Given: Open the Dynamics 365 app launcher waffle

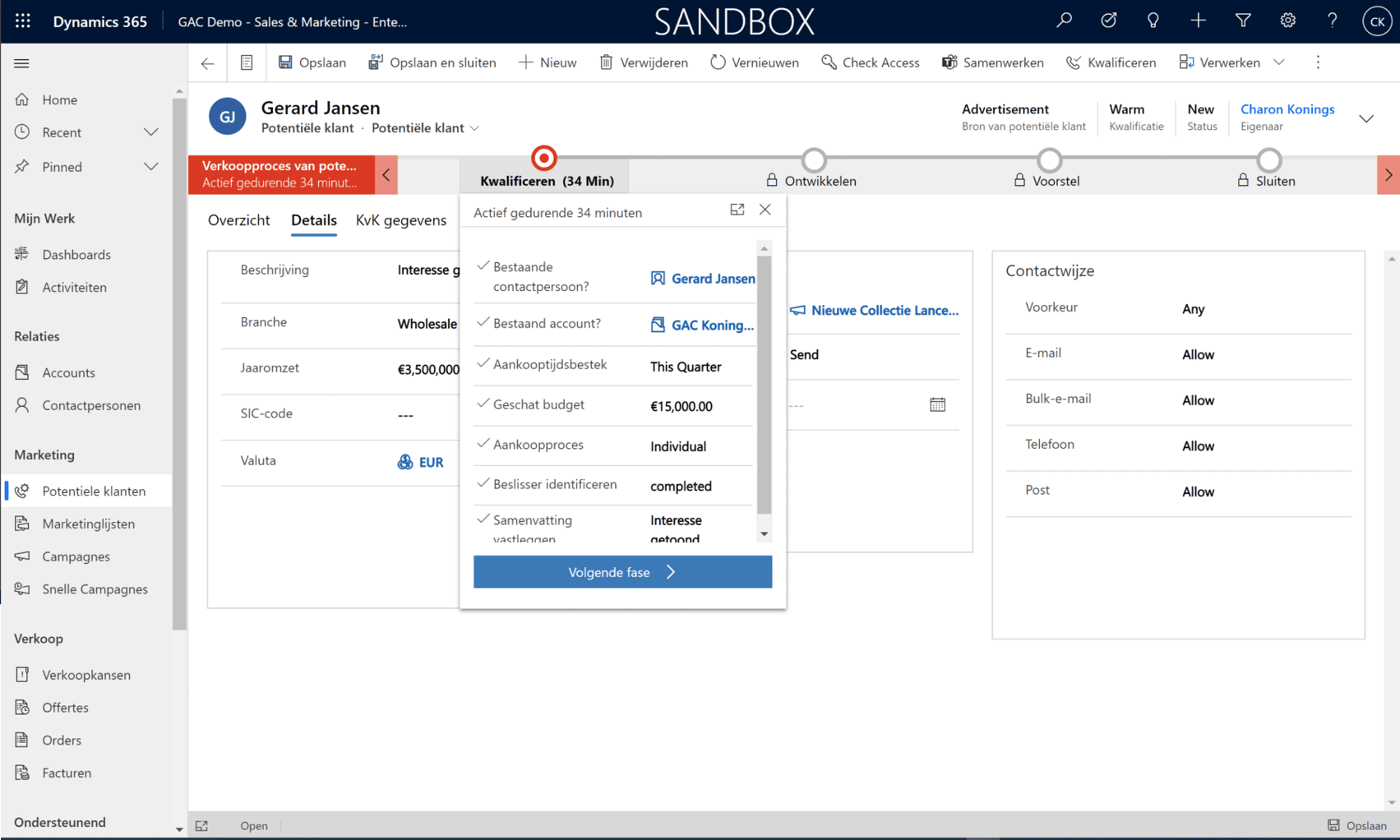Looking at the screenshot, I should point(22,21).
